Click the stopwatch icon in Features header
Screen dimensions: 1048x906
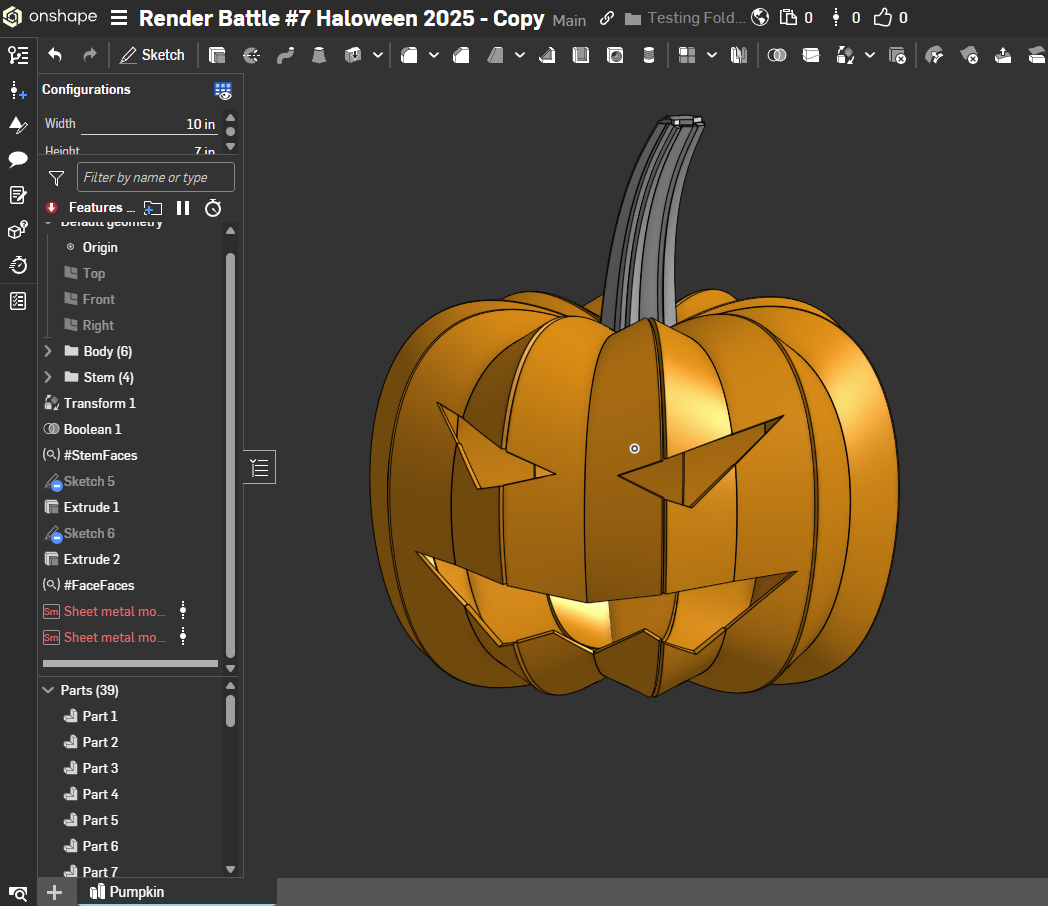point(213,208)
